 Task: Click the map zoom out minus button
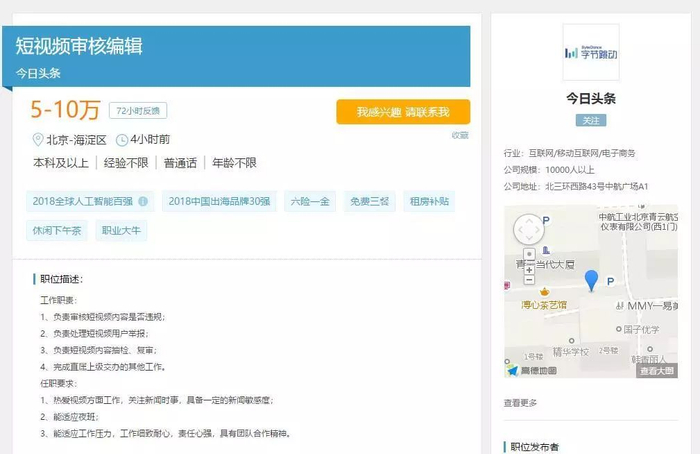pyautogui.click(x=529, y=280)
